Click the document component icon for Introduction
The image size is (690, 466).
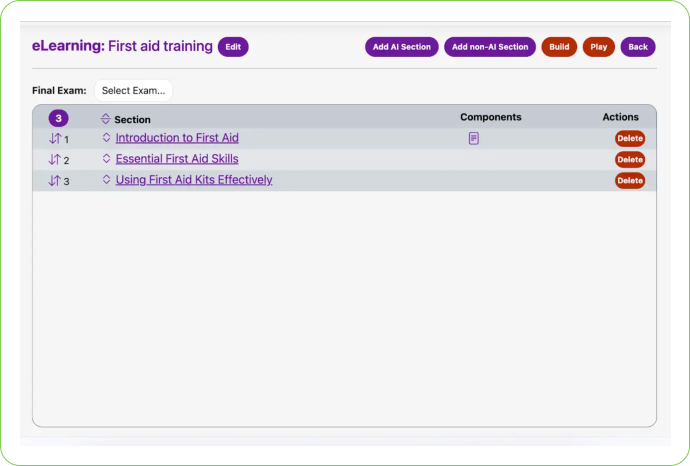click(x=474, y=139)
